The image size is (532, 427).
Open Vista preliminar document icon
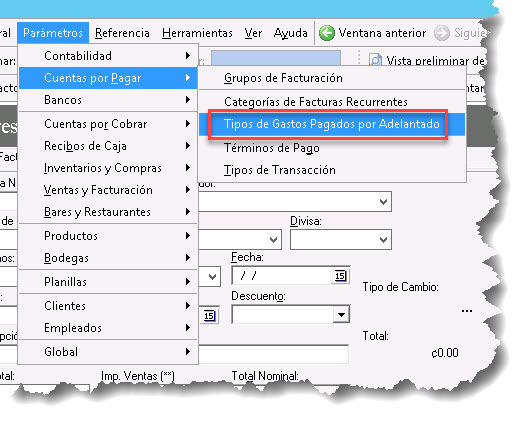375,60
